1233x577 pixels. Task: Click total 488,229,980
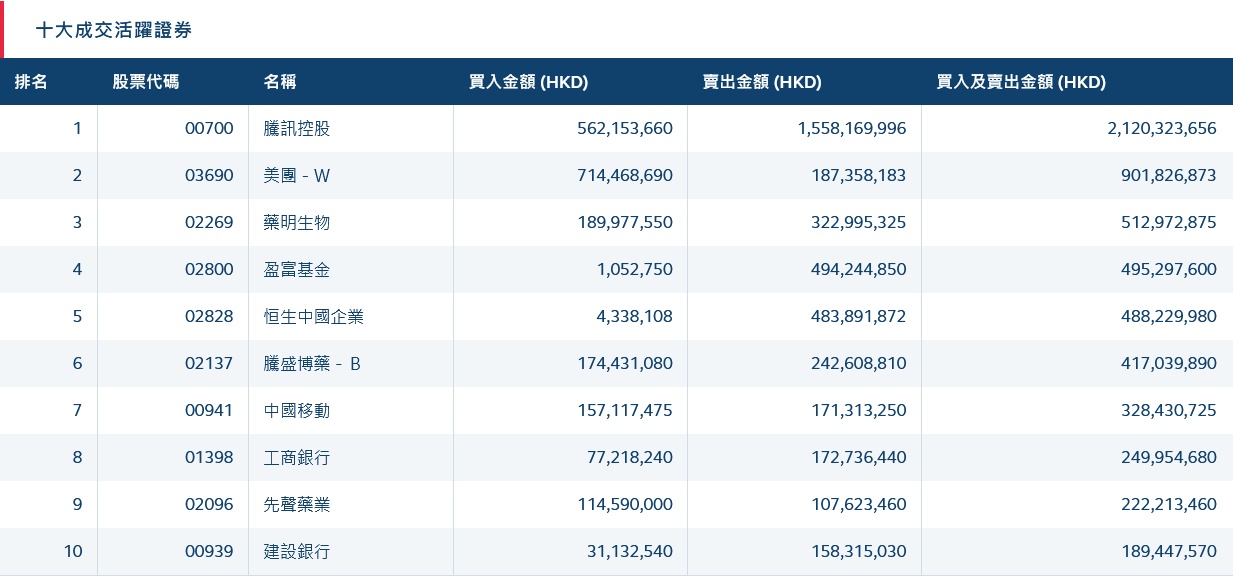(x=1169, y=316)
